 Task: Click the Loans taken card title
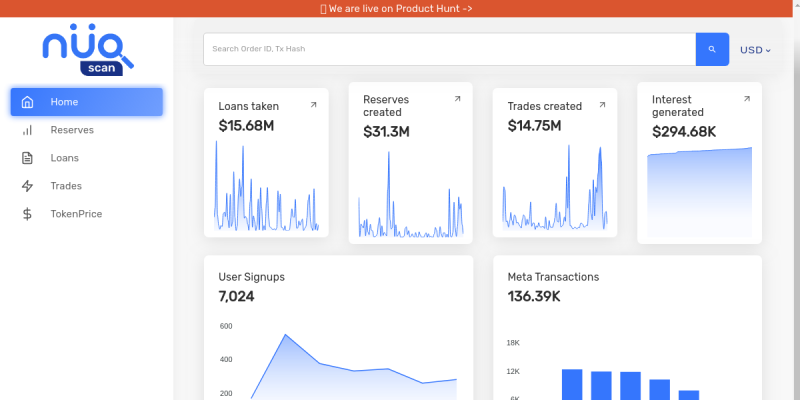click(248, 107)
